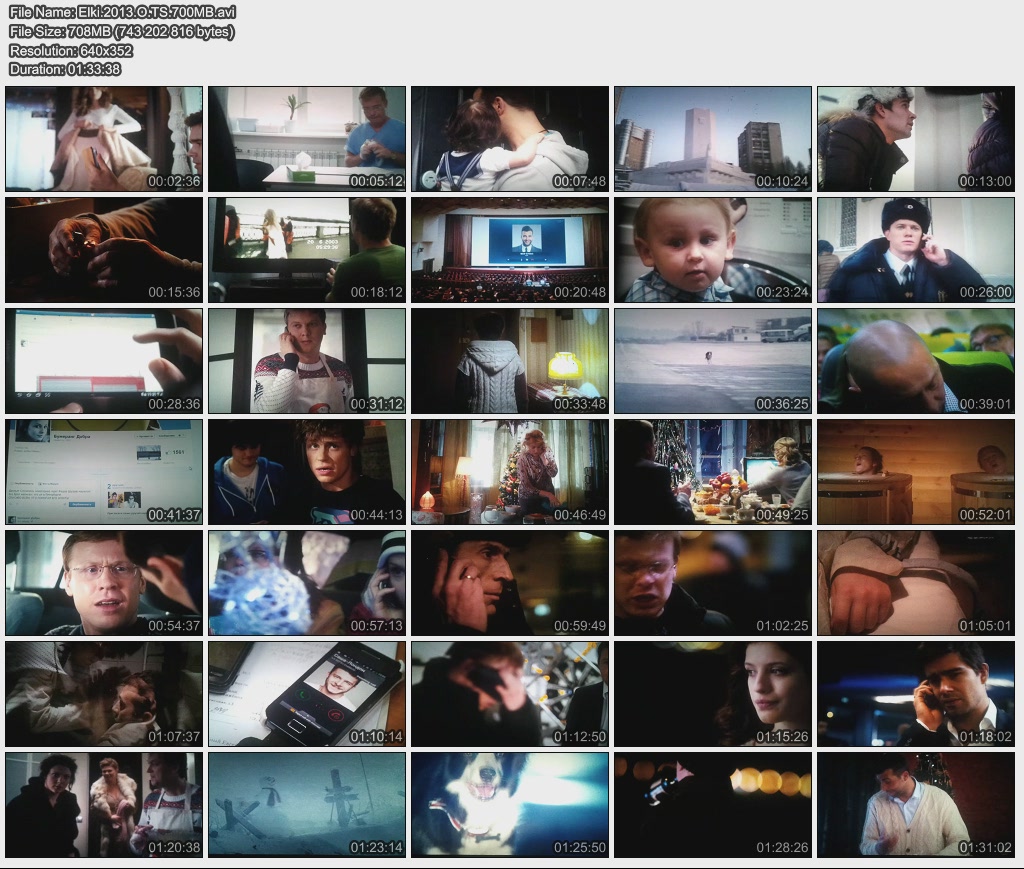Screen dimensions: 1024x869
Task: Open the social network page frame at 00:41:37
Action: pos(104,472)
